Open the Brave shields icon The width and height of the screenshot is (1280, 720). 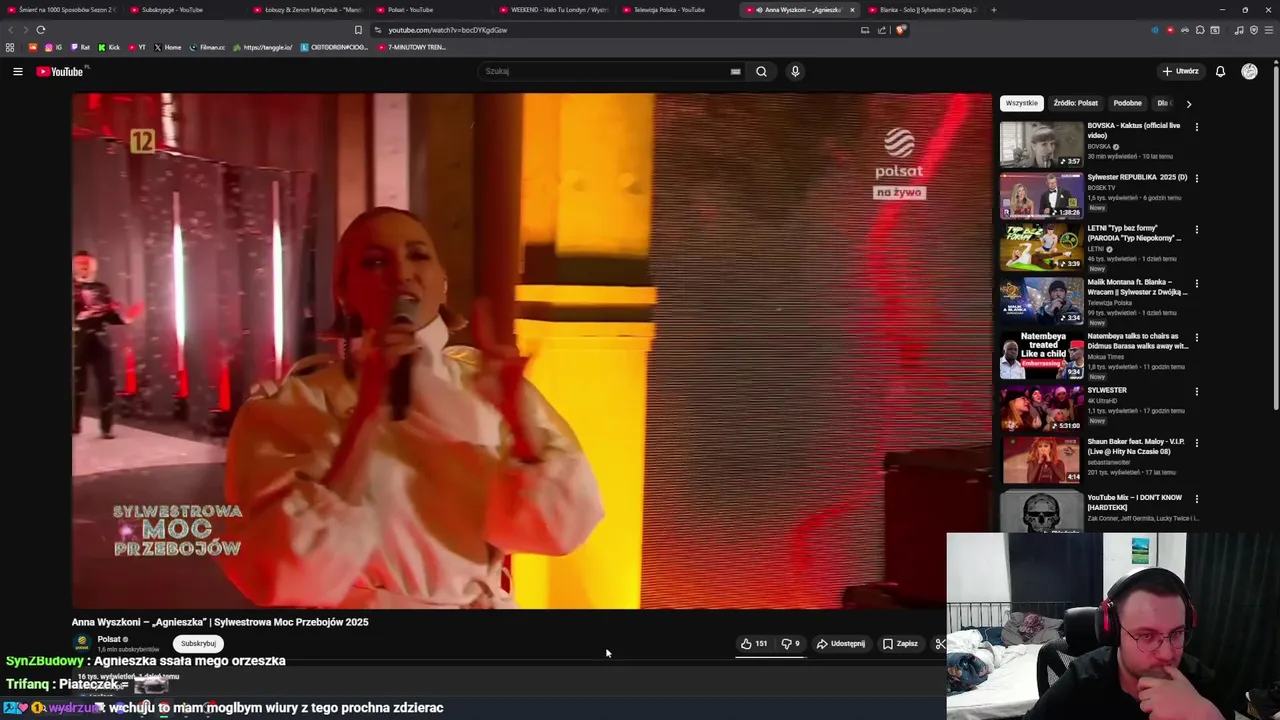[900, 30]
